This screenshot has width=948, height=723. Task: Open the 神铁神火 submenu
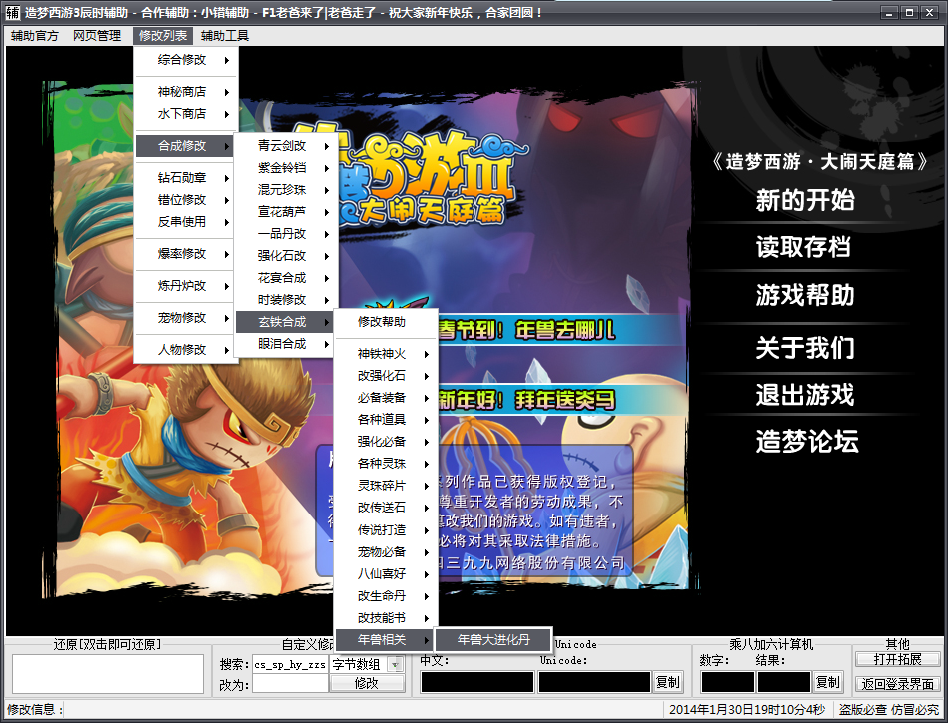[x=386, y=354]
